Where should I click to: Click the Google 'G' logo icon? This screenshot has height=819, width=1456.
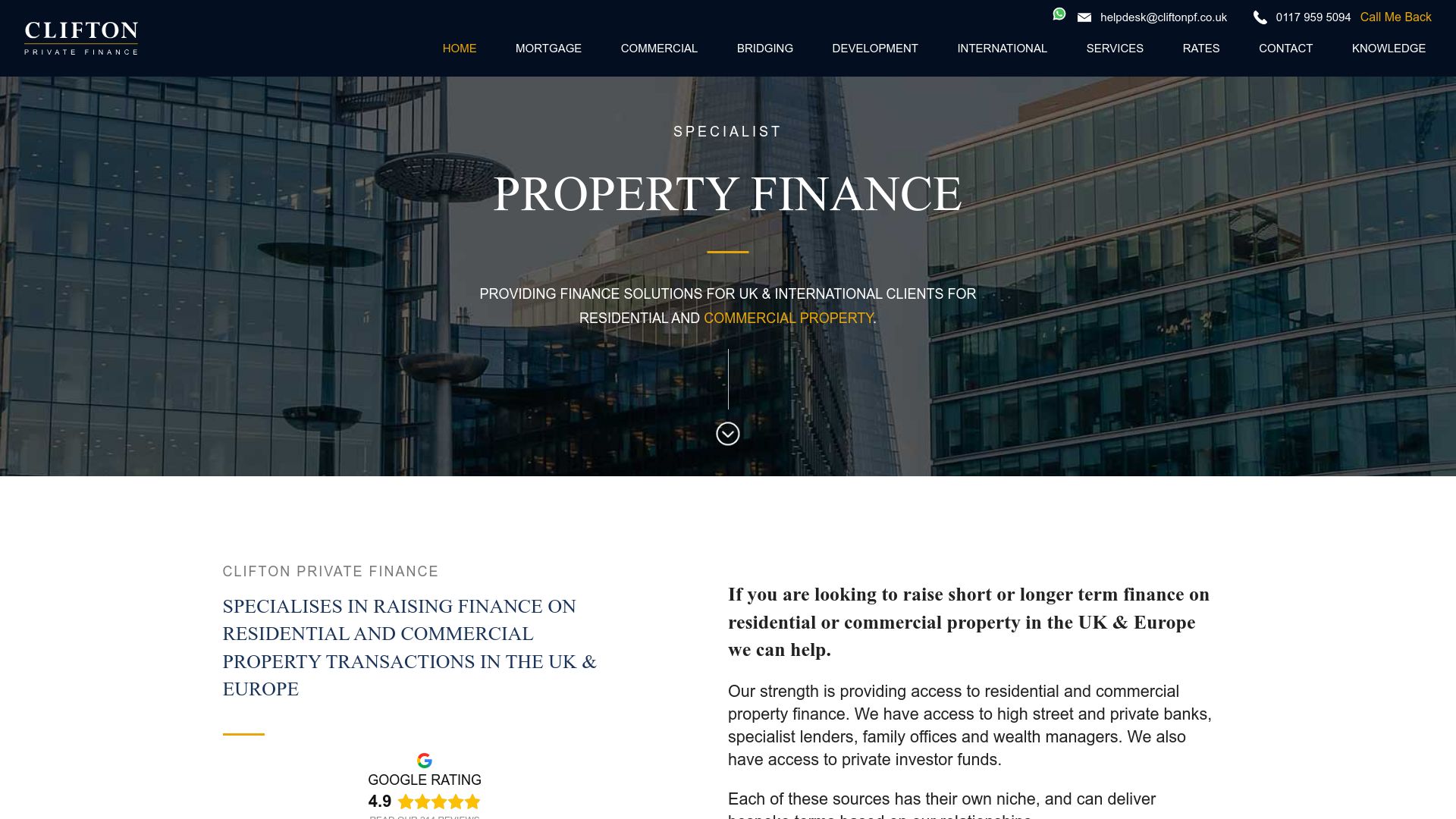tap(424, 759)
